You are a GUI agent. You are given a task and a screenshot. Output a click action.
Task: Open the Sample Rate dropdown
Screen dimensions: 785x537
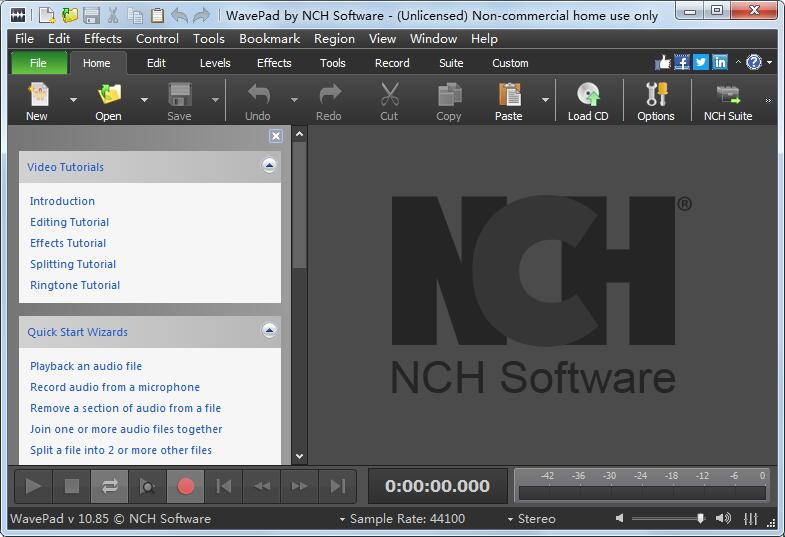[x=402, y=519]
